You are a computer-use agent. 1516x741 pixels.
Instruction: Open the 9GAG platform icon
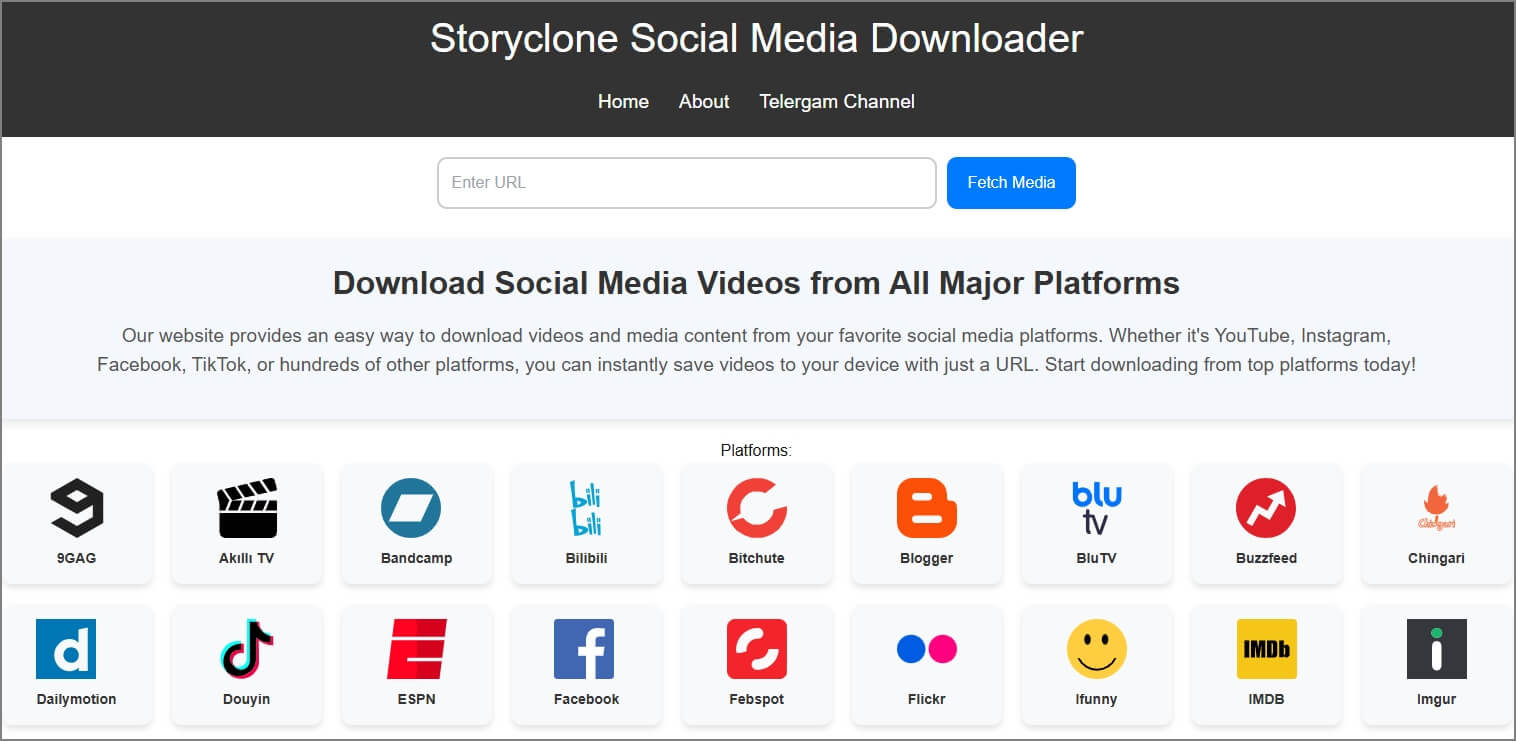[x=77, y=508]
